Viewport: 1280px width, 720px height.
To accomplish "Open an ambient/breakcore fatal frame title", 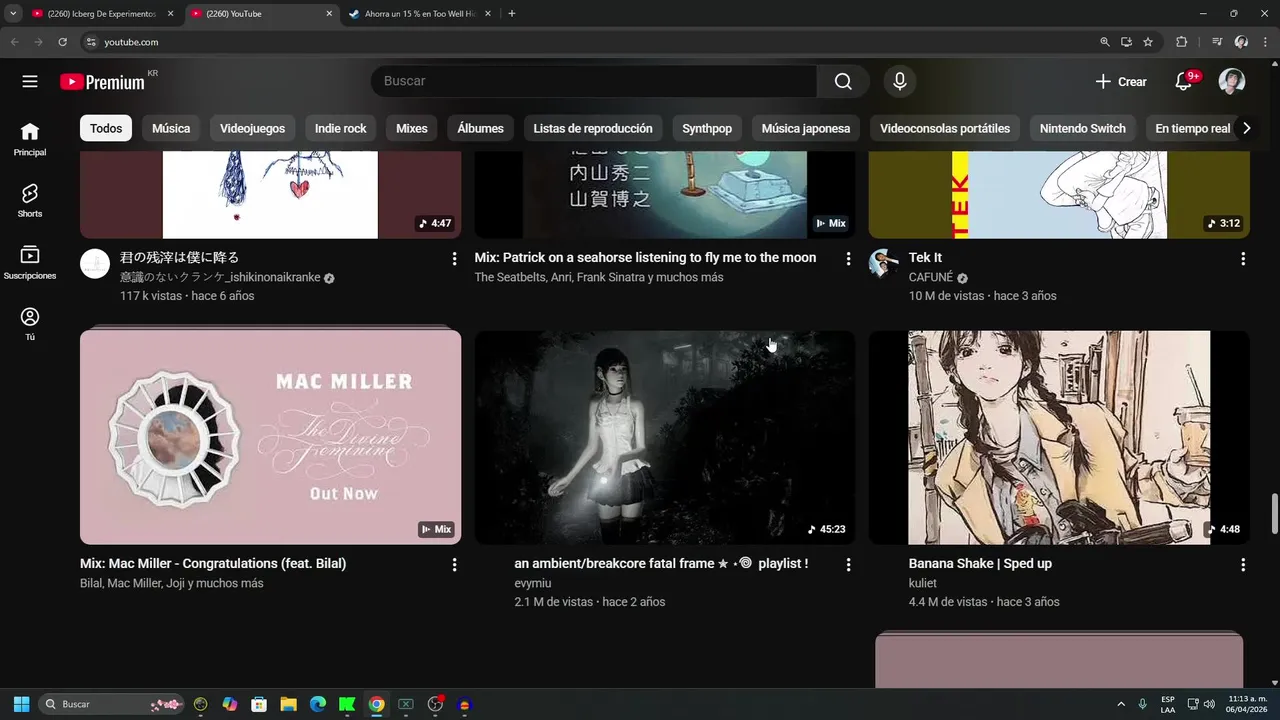I will point(661,564).
